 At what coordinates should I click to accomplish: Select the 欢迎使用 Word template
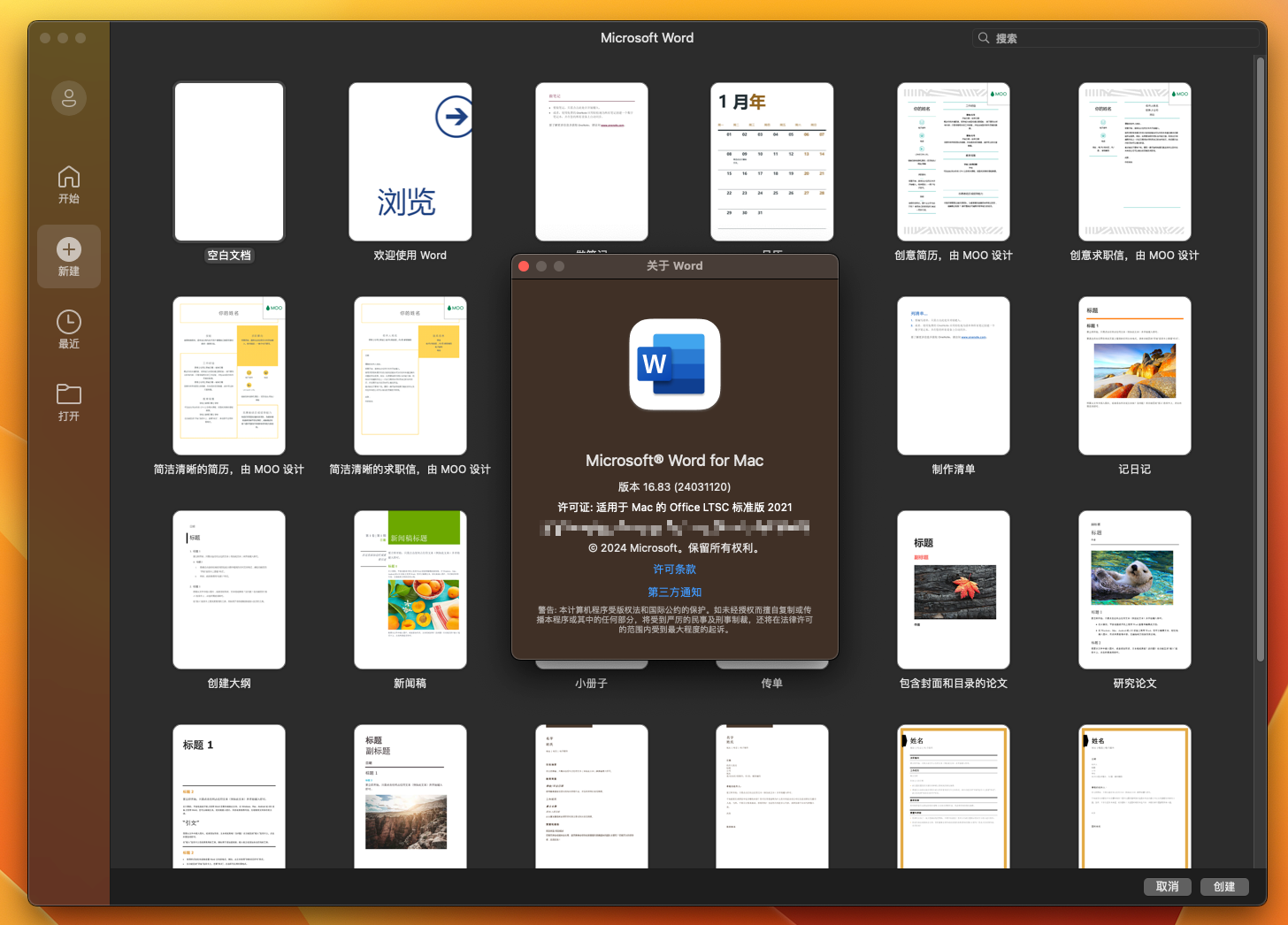[410, 162]
